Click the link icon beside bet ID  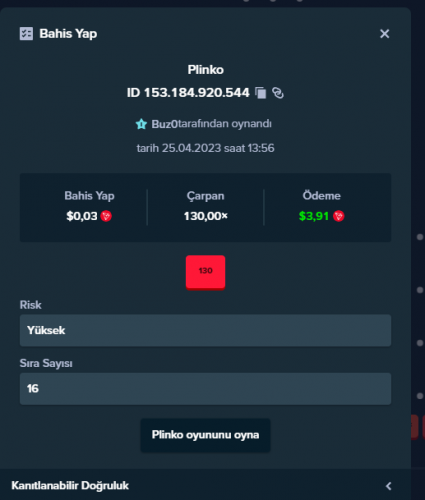tap(278, 93)
